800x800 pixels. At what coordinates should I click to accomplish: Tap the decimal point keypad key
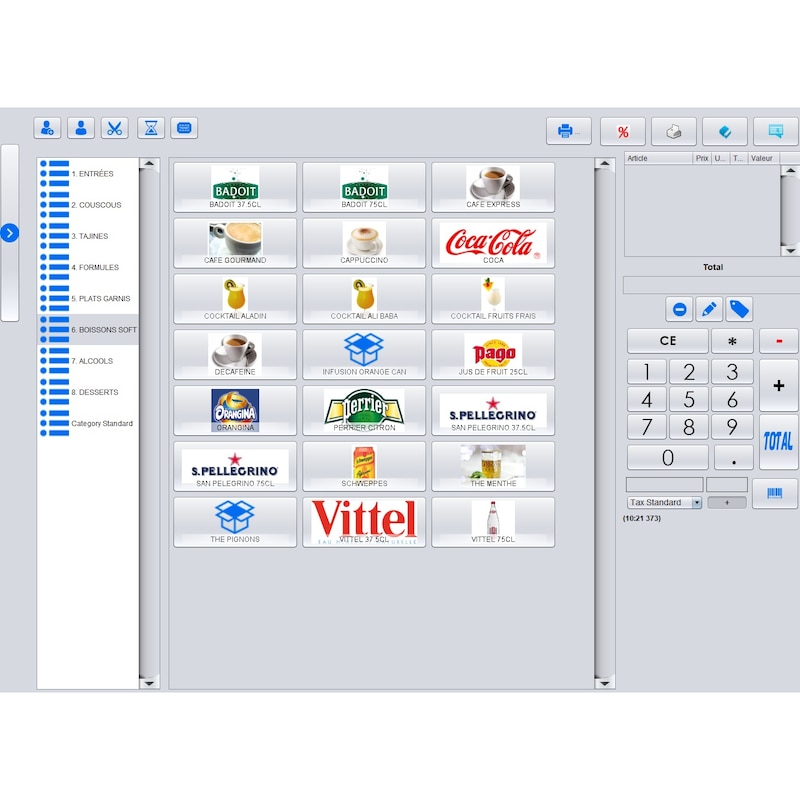click(733, 457)
